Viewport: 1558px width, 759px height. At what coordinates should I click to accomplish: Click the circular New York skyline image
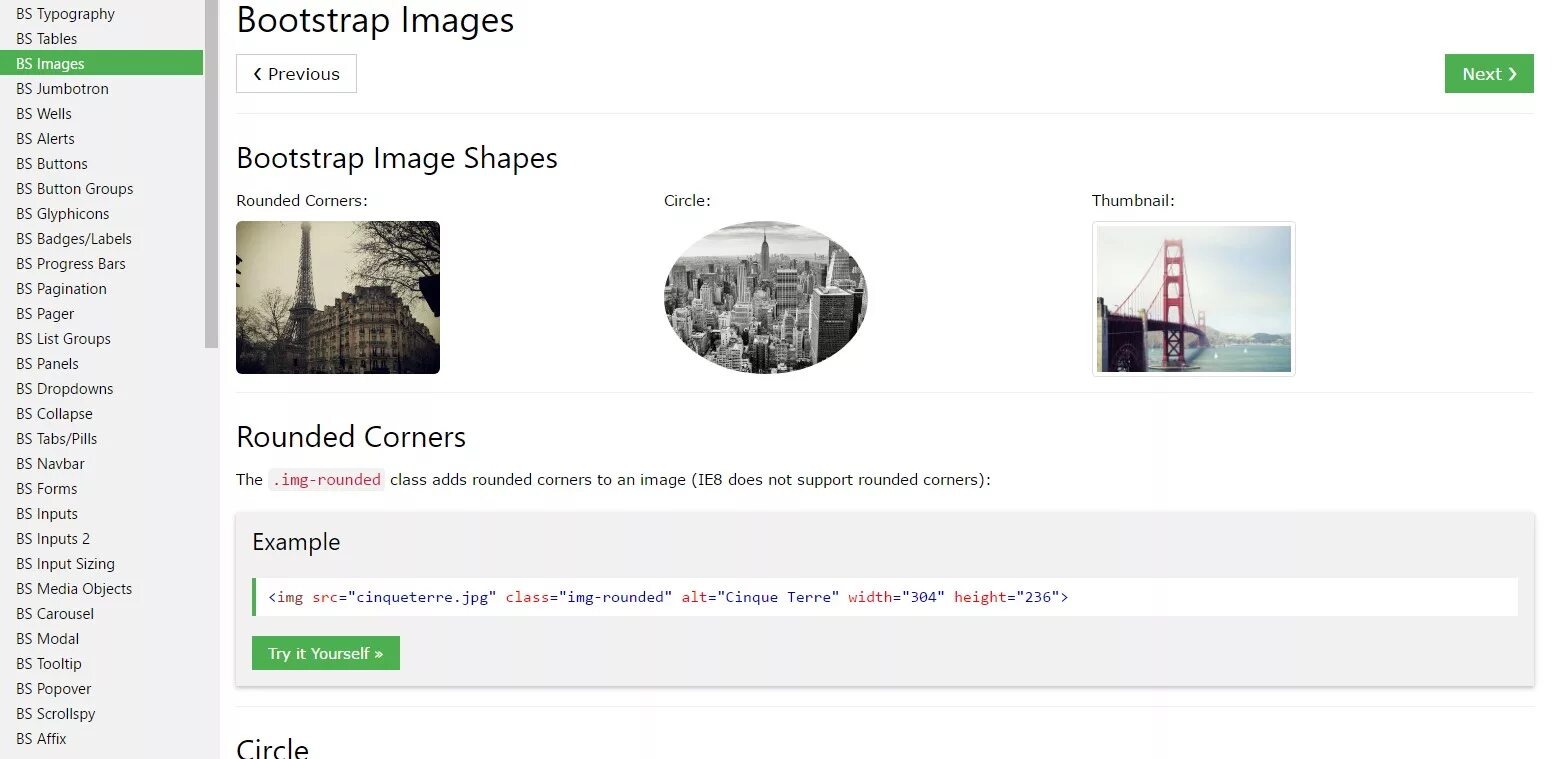[765, 297]
